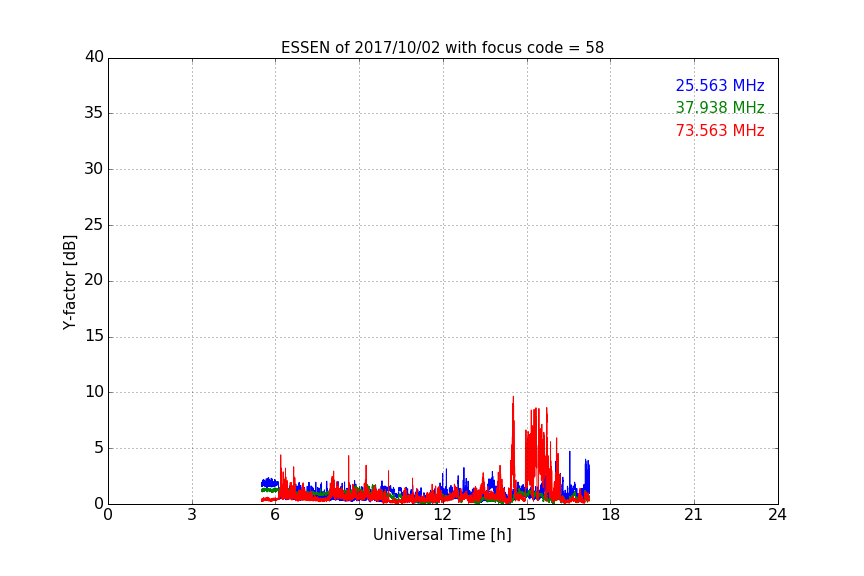Viewport: 864px width, 576px height.
Task: Click the Universal Time [h] axis label
Action: click(442, 535)
